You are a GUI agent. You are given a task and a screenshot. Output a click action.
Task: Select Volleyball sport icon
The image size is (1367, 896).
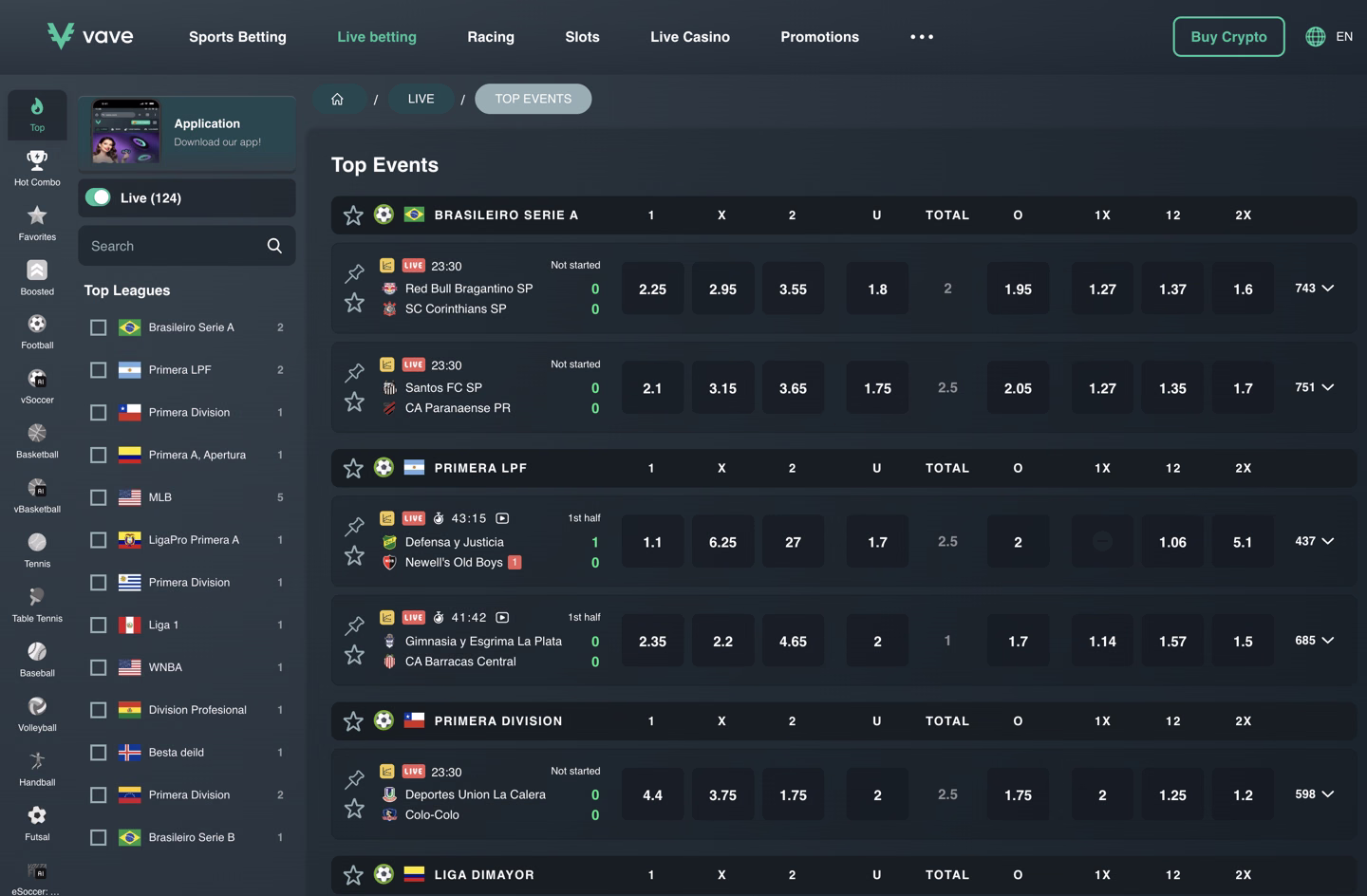[x=37, y=706]
